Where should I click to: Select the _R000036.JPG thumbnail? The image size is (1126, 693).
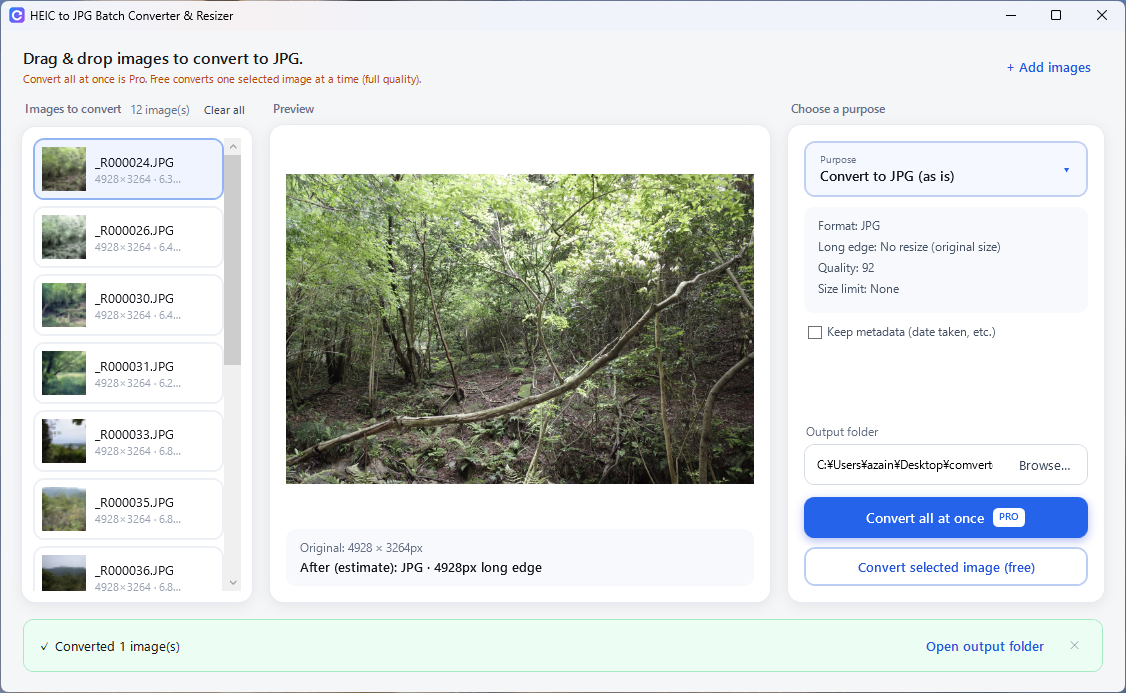click(64, 573)
